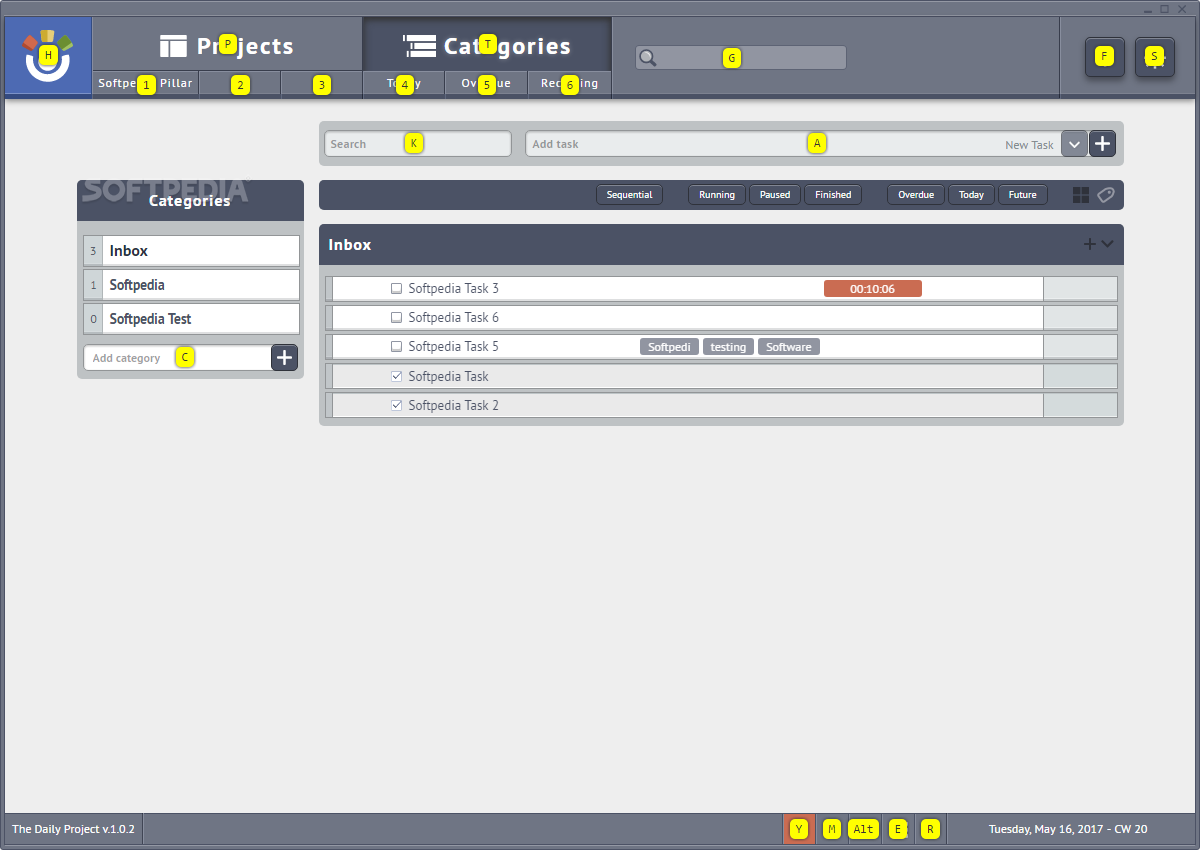Click the Softpedia Task 5 title

tap(453, 346)
